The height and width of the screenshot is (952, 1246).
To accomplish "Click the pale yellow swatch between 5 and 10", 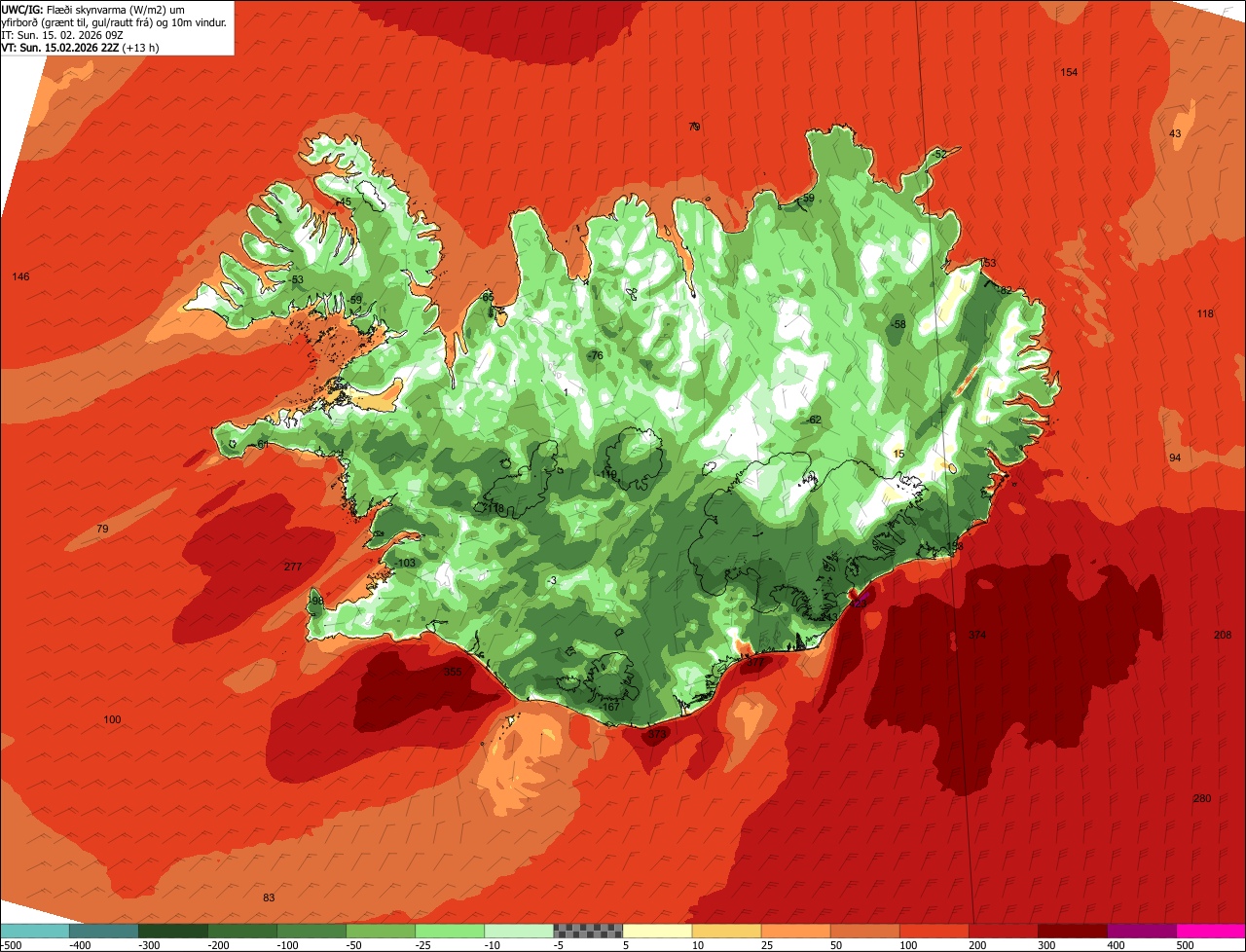I will coord(657,931).
